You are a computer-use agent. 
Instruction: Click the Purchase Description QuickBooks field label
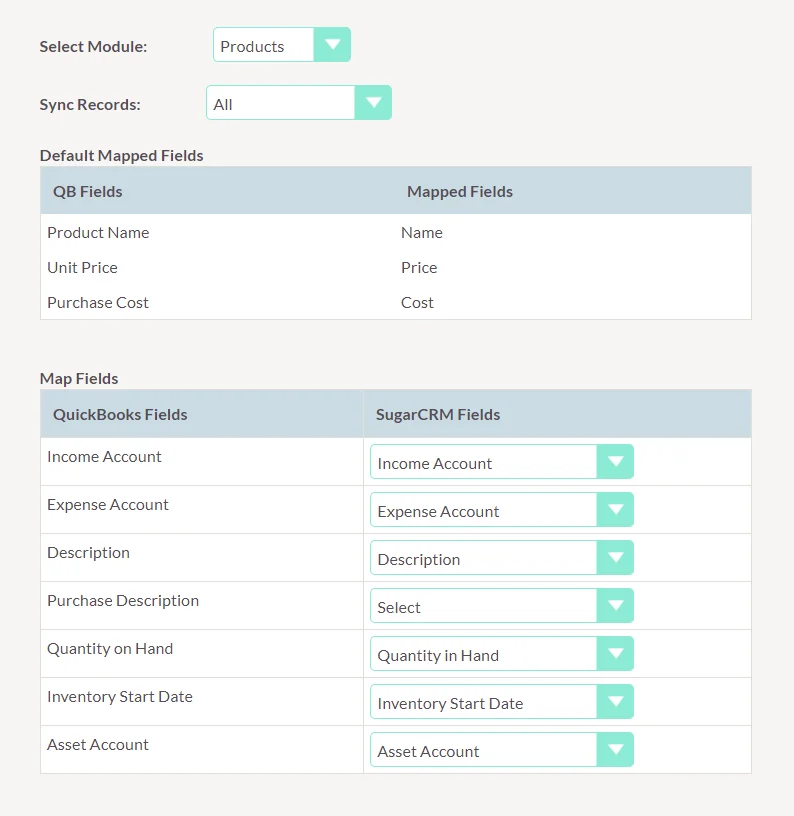point(123,600)
